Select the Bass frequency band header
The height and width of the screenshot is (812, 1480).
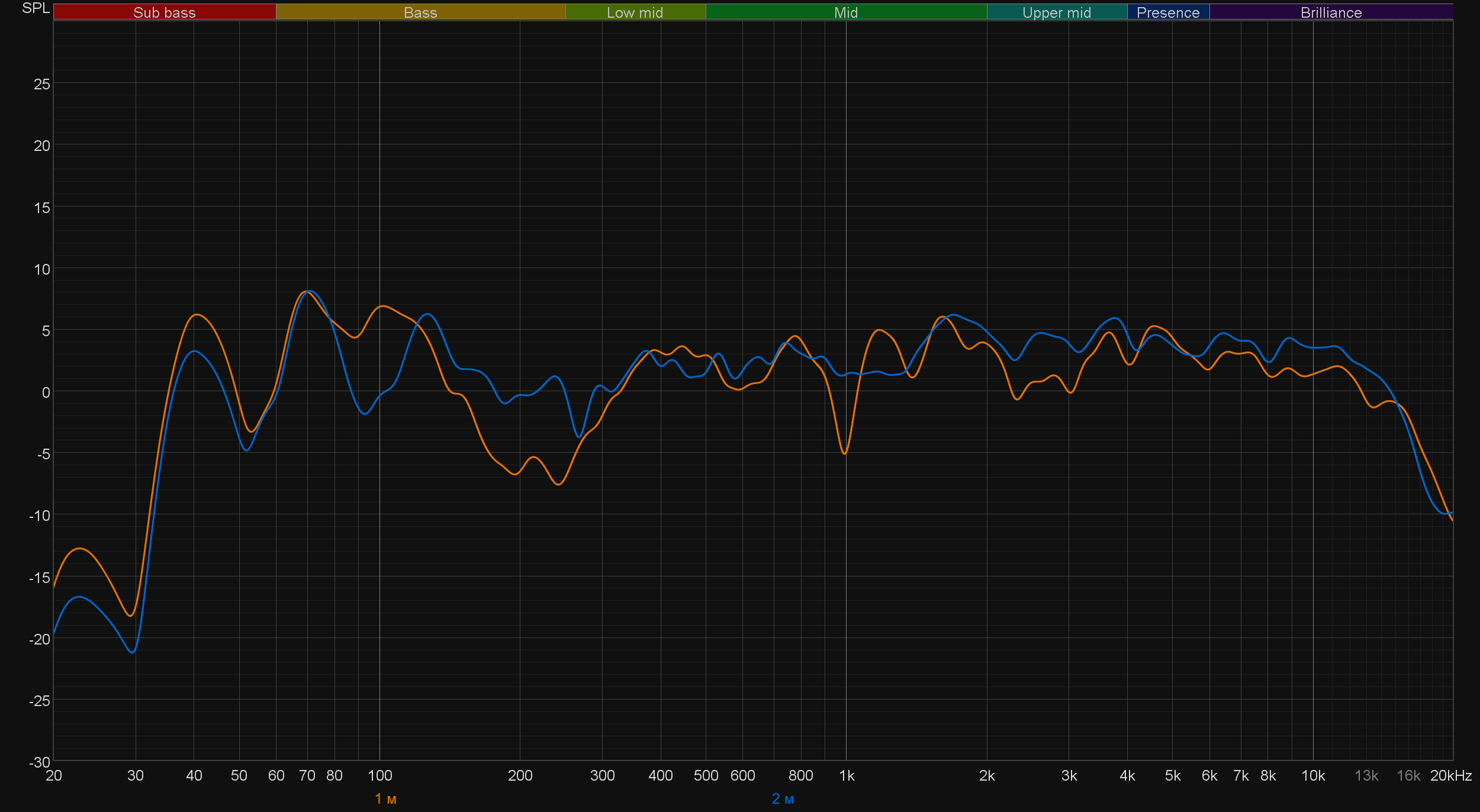(x=420, y=12)
